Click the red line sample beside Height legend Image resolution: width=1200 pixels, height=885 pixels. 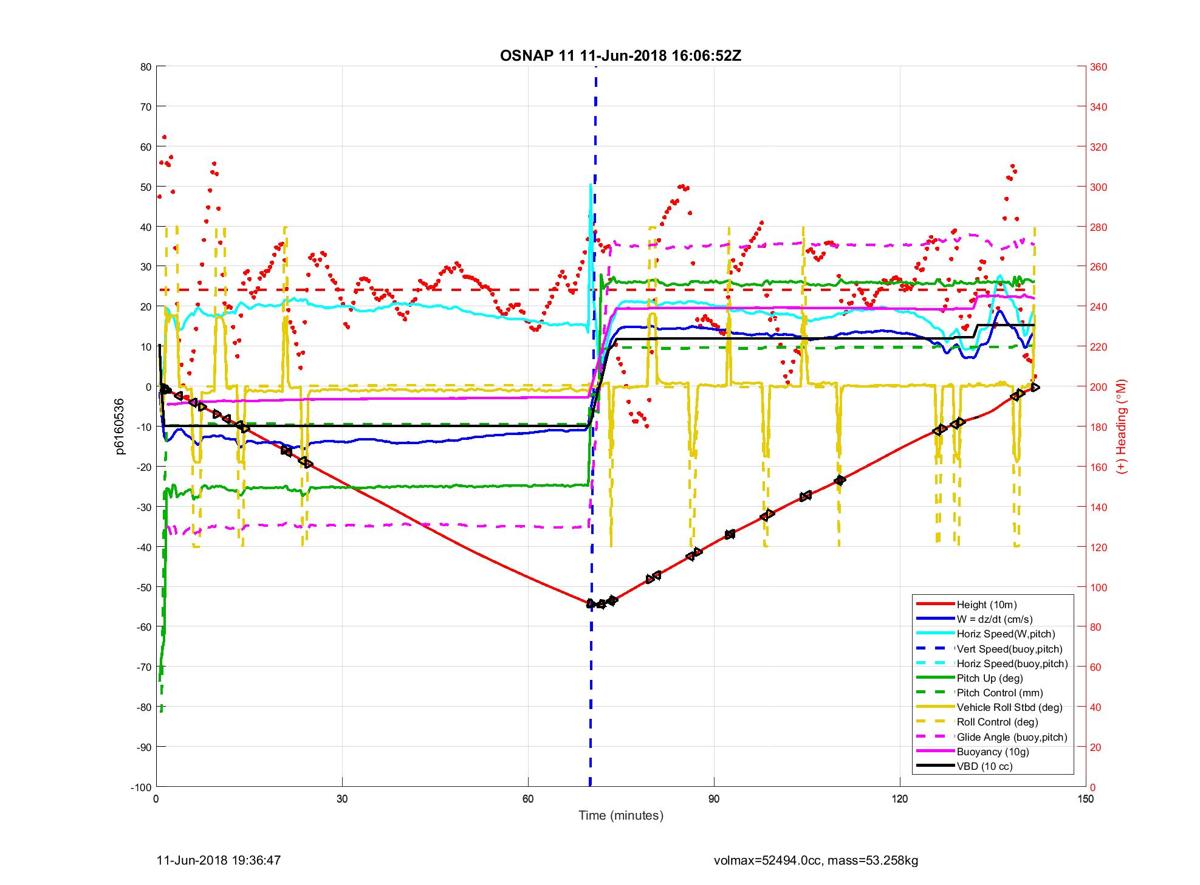(x=935, y=604)
